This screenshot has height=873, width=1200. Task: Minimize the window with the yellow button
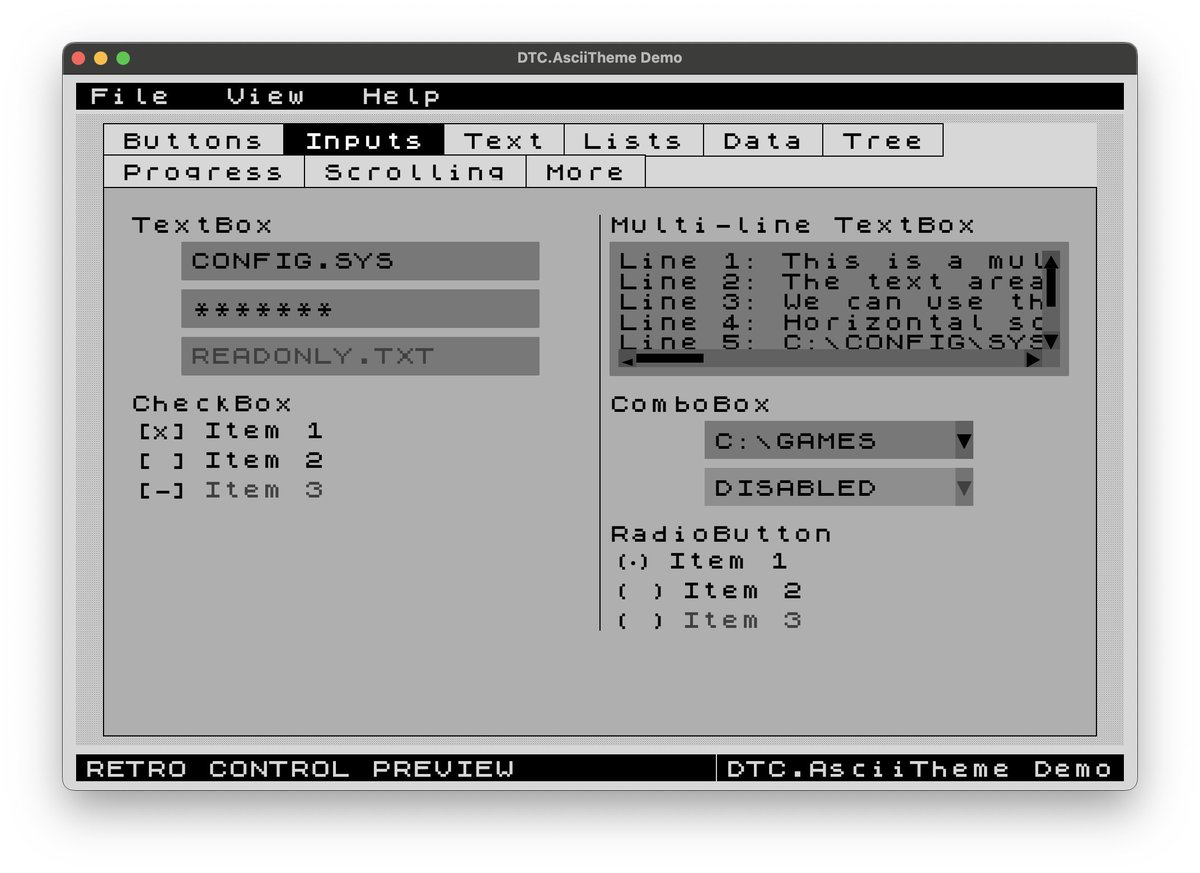point(101,58)
